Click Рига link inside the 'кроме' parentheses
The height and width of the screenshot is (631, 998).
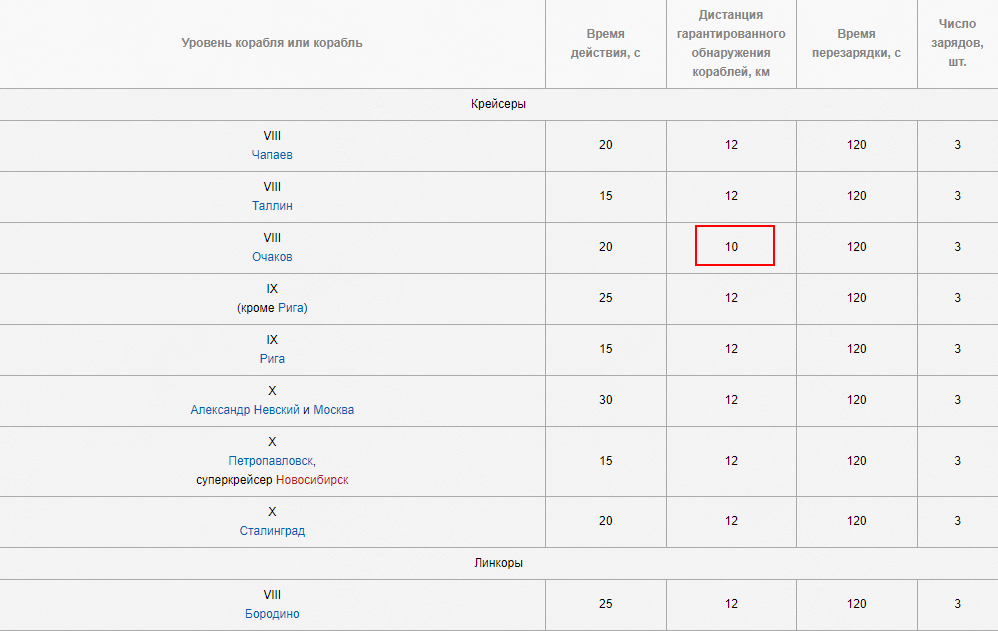pos(291,308)
